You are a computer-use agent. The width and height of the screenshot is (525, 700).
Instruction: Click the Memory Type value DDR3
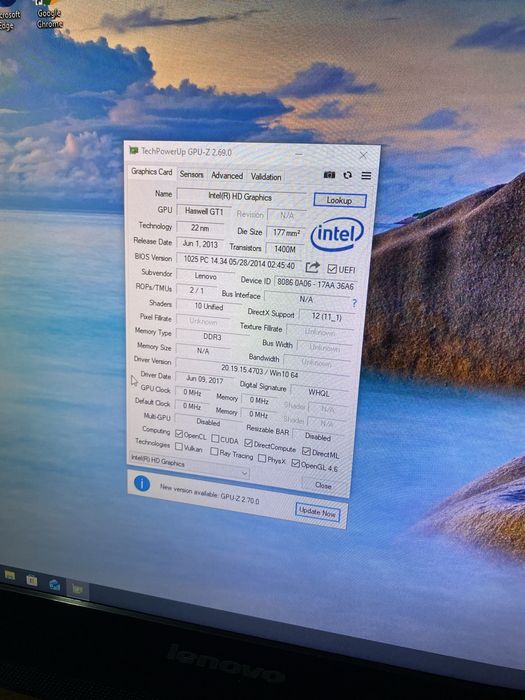[x=212, y=336]
